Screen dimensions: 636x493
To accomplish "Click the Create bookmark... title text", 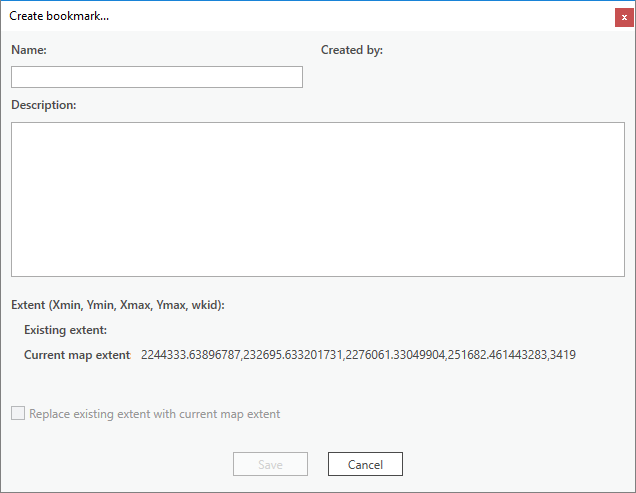I will (59, 16).
